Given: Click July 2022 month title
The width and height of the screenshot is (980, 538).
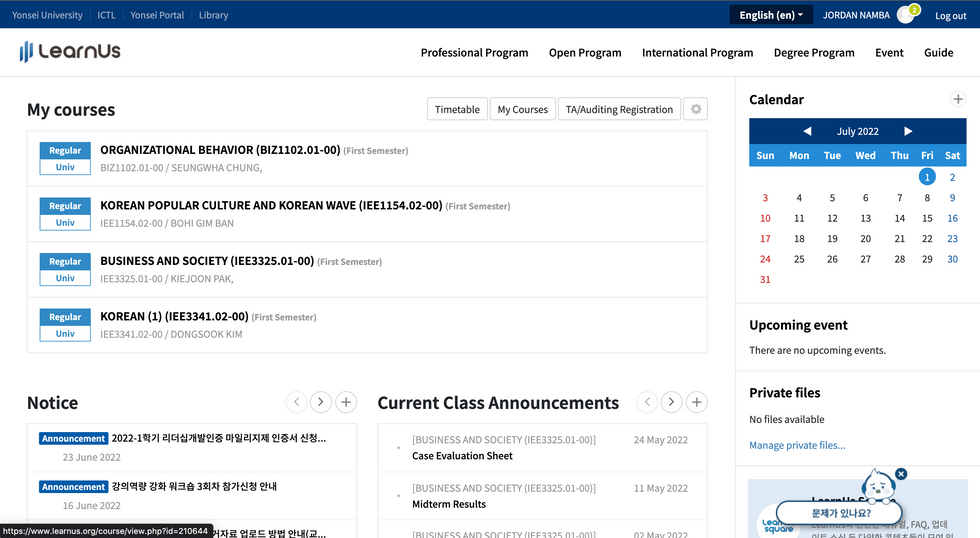Looking at the screenshot, I should [858, 131].
